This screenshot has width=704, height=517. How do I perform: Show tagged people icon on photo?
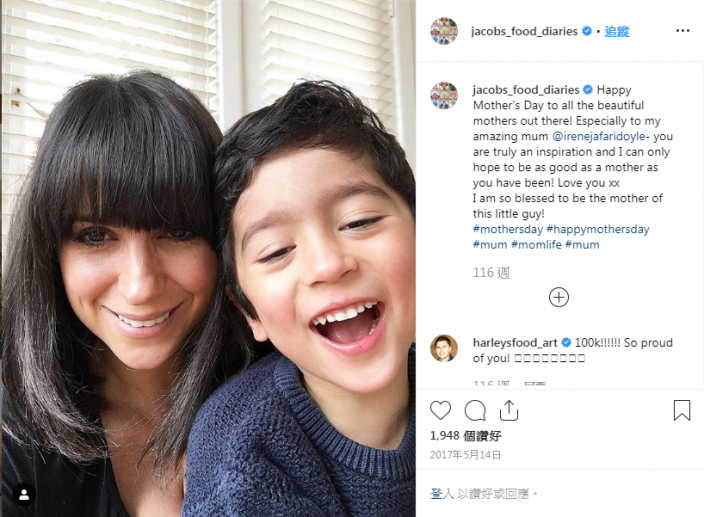24,494
